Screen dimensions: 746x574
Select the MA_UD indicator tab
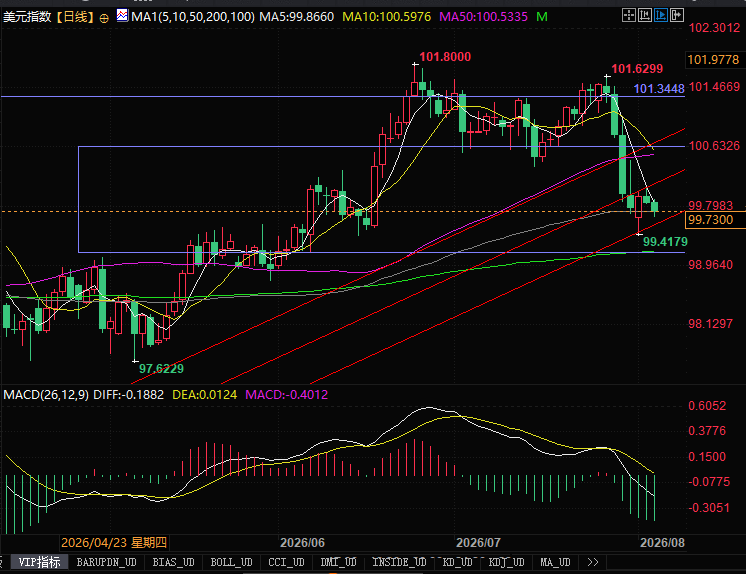pos(555,562)
